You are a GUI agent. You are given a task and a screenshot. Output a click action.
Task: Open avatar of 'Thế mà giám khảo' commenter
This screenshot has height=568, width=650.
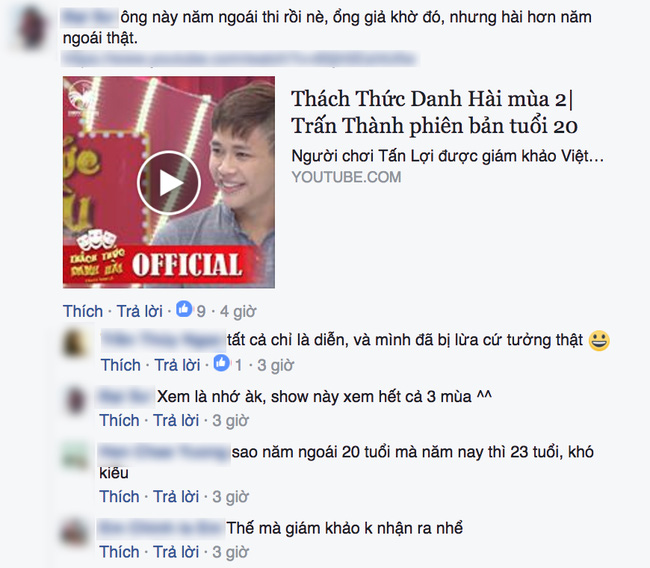(x=75, y=532)
